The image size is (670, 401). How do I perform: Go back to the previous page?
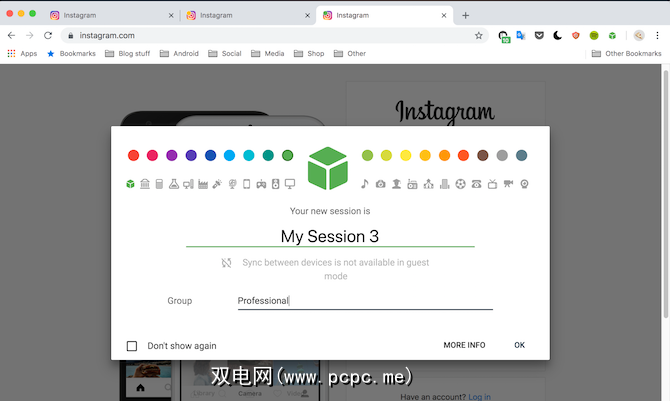click(x=12, y=35)
